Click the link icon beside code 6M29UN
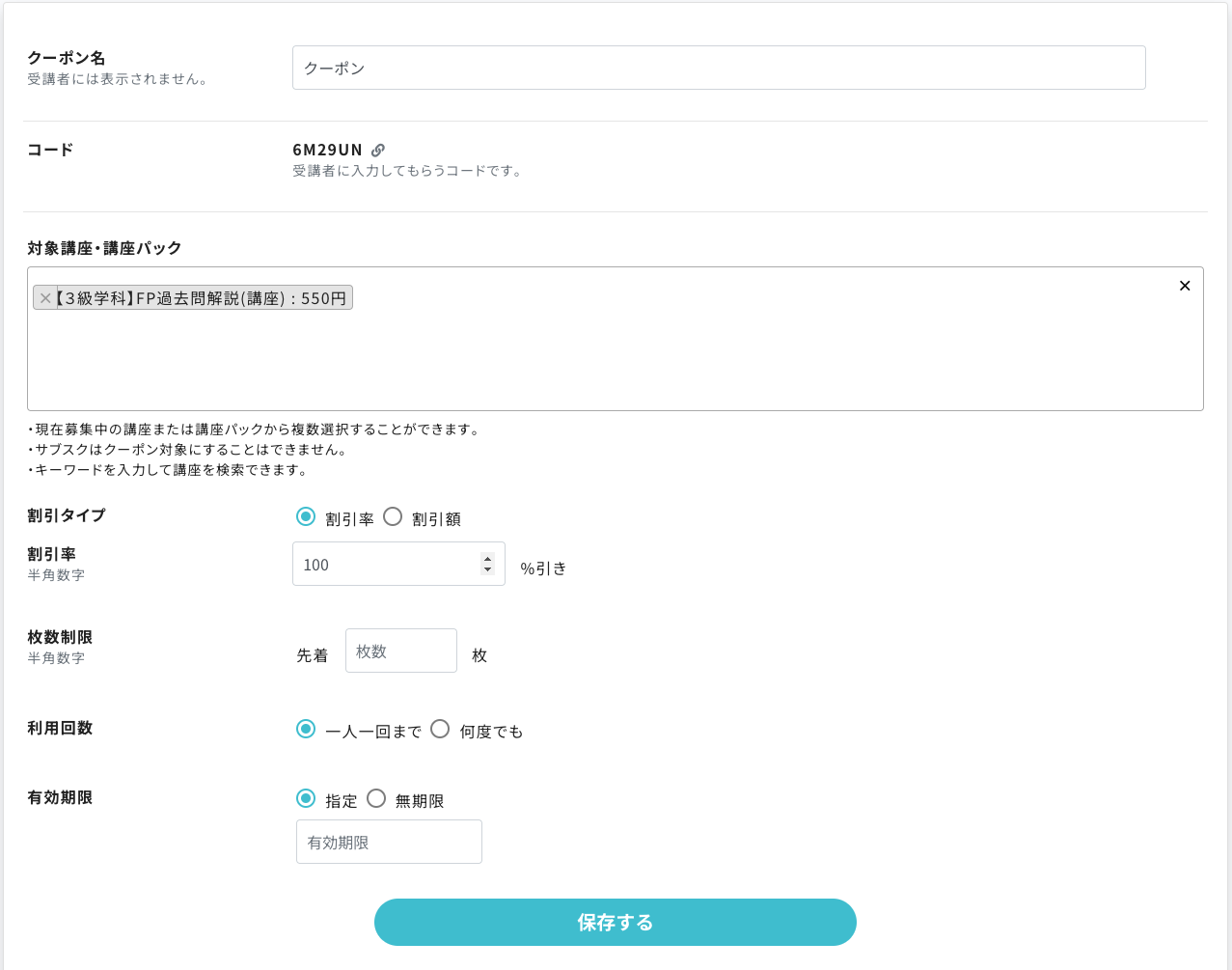Viewport: 1232px width, 970px height. click(x=378, y=151)
